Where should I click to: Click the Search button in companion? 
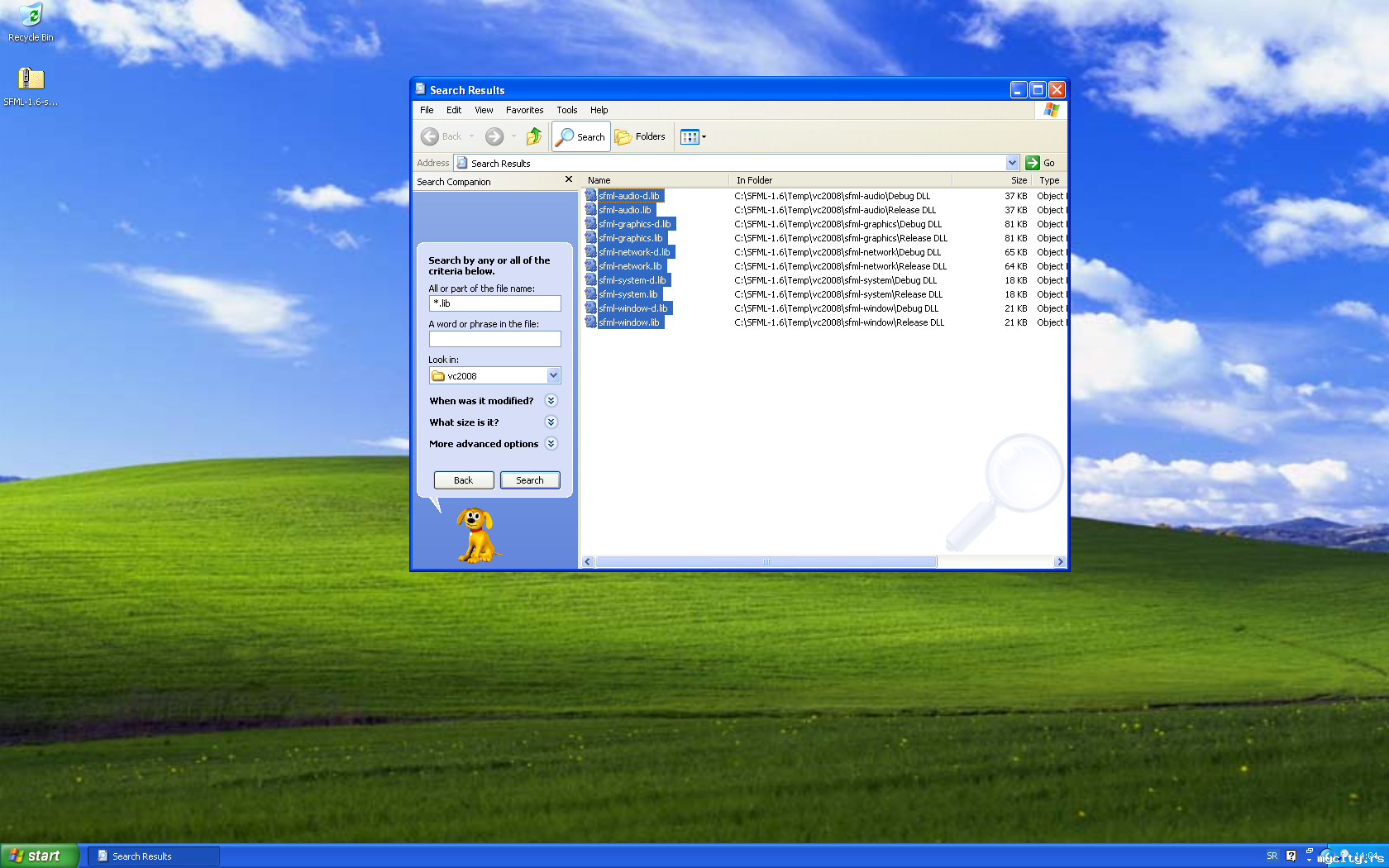[529, 480]
